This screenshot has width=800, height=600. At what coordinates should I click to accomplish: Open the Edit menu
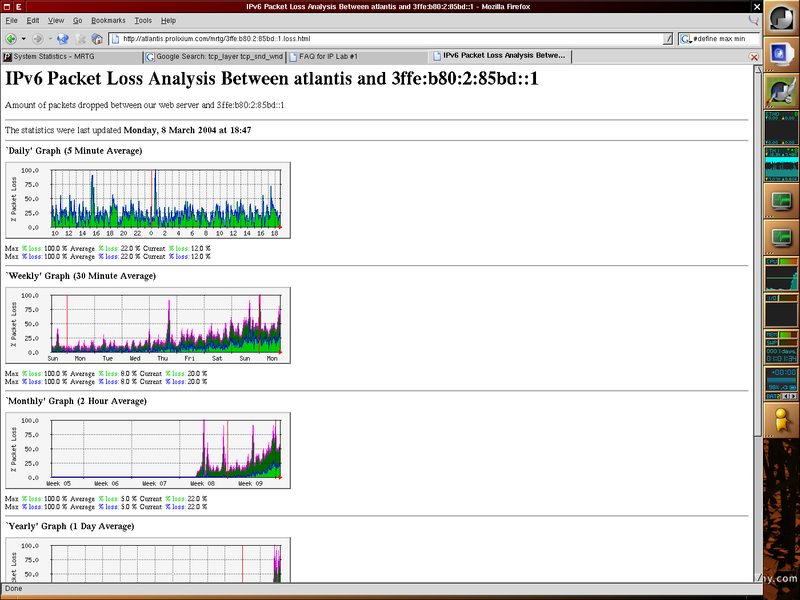[33, 20]
